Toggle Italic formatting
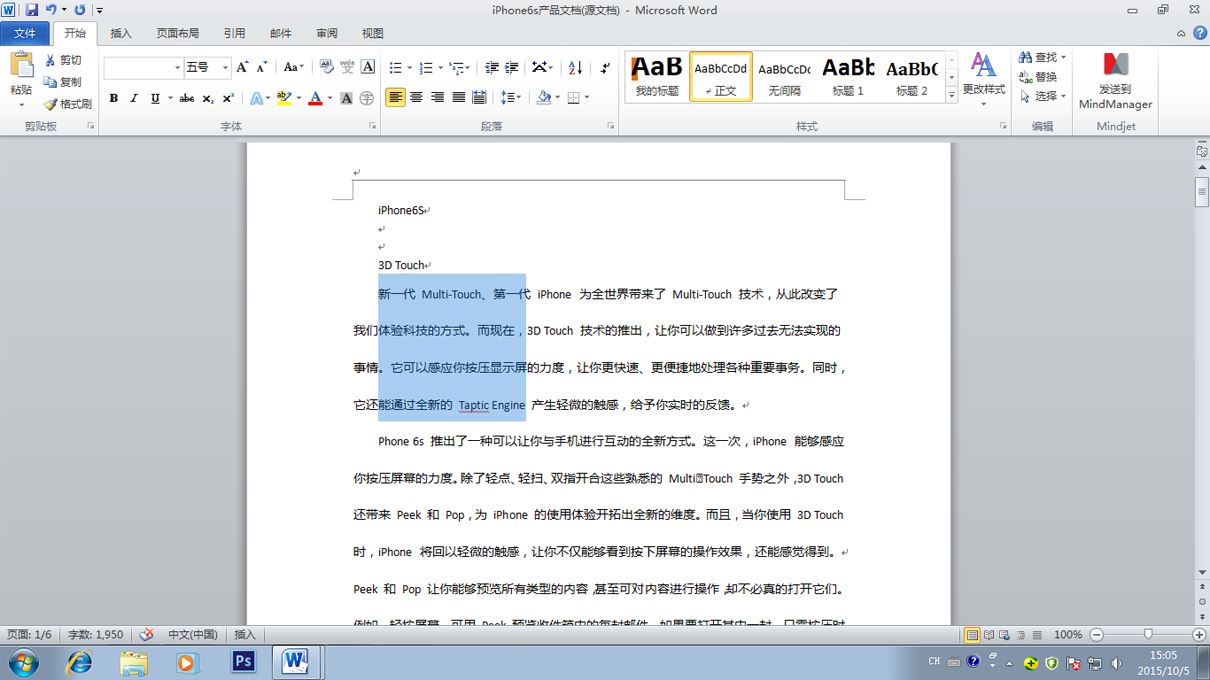The width and height of the screenshot is (1210, 680). [134, 98]
